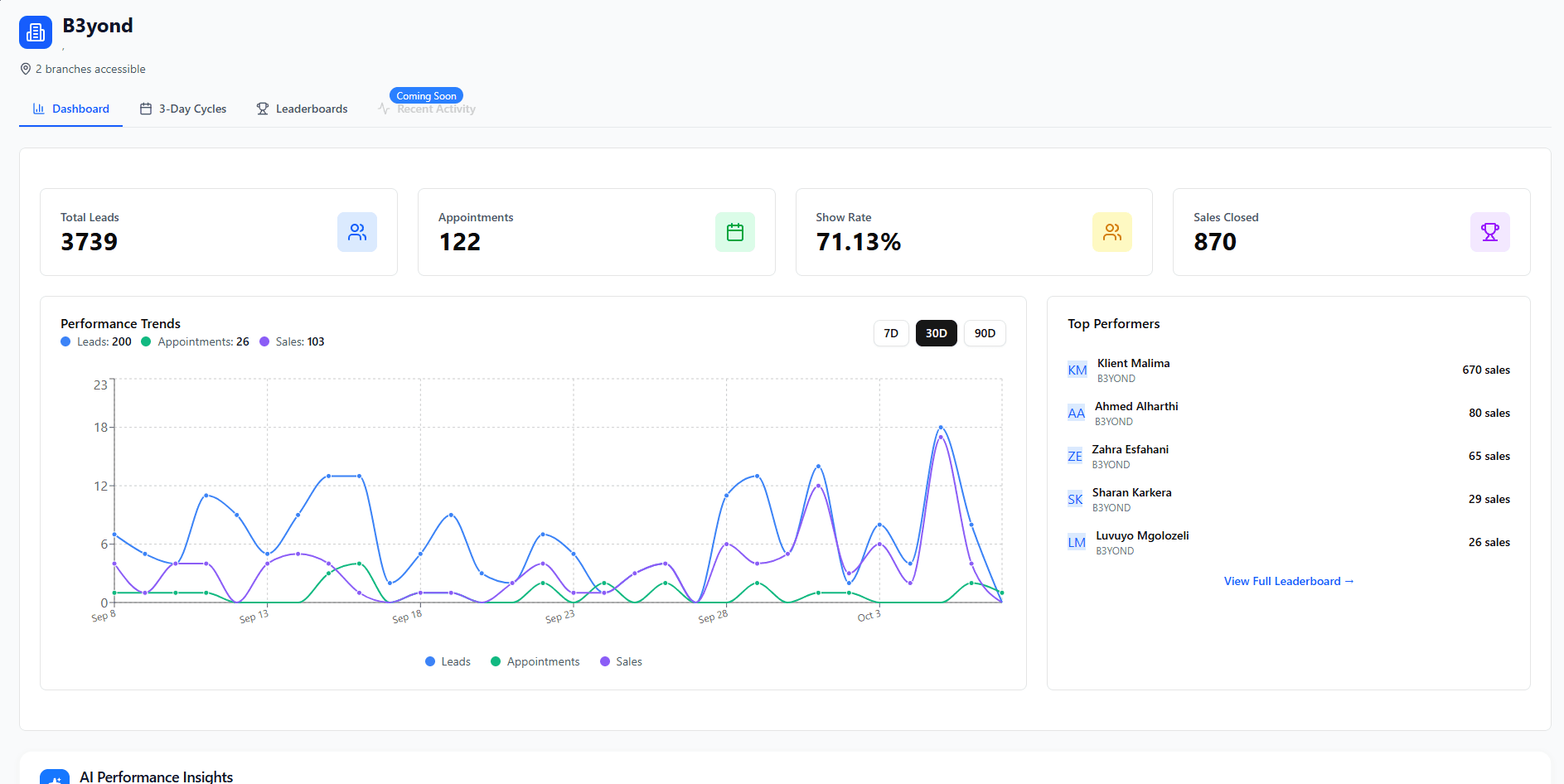
Task: Click the Sep 28 axis label
Action: point(713,617)
